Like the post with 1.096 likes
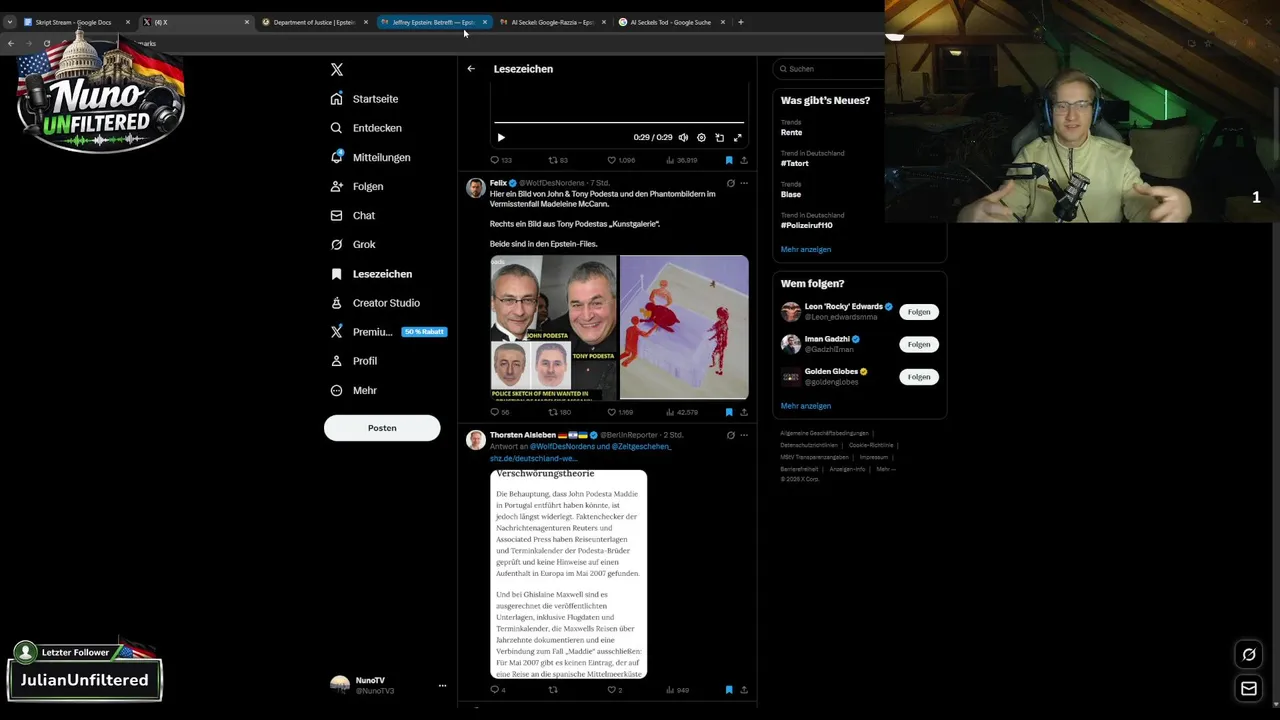Screen dimensions: 1280x720 621,160
